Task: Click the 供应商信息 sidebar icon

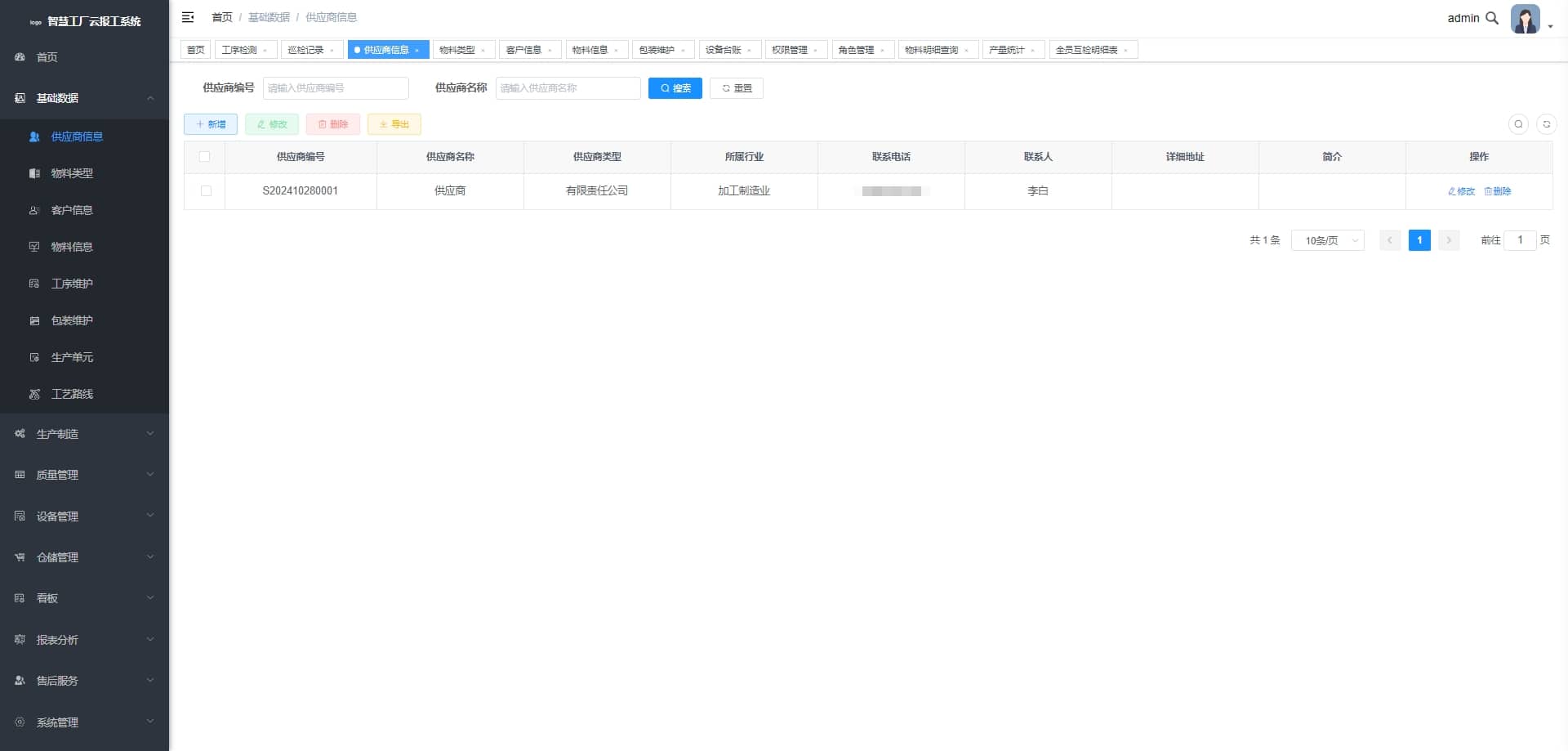Action: (34, 136)
